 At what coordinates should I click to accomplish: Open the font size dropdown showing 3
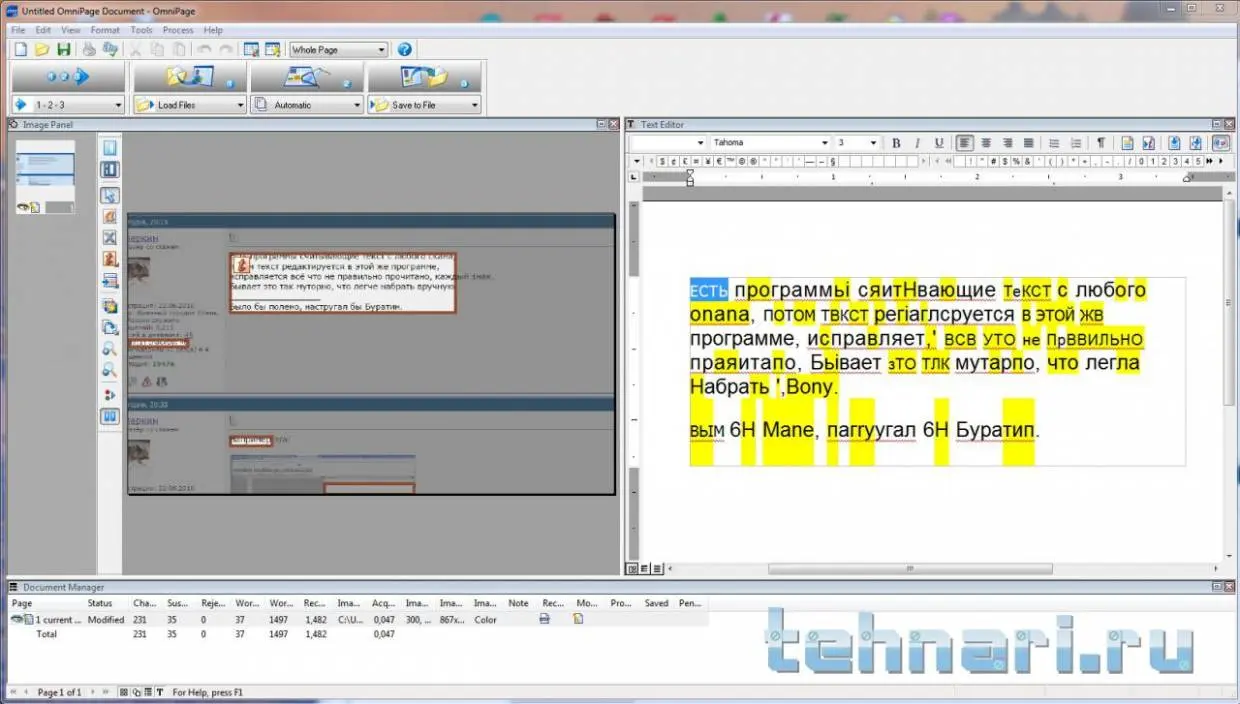pos(874,143)
